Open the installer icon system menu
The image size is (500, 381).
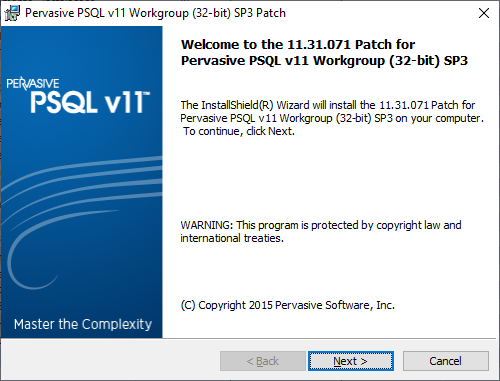point(12,13)
